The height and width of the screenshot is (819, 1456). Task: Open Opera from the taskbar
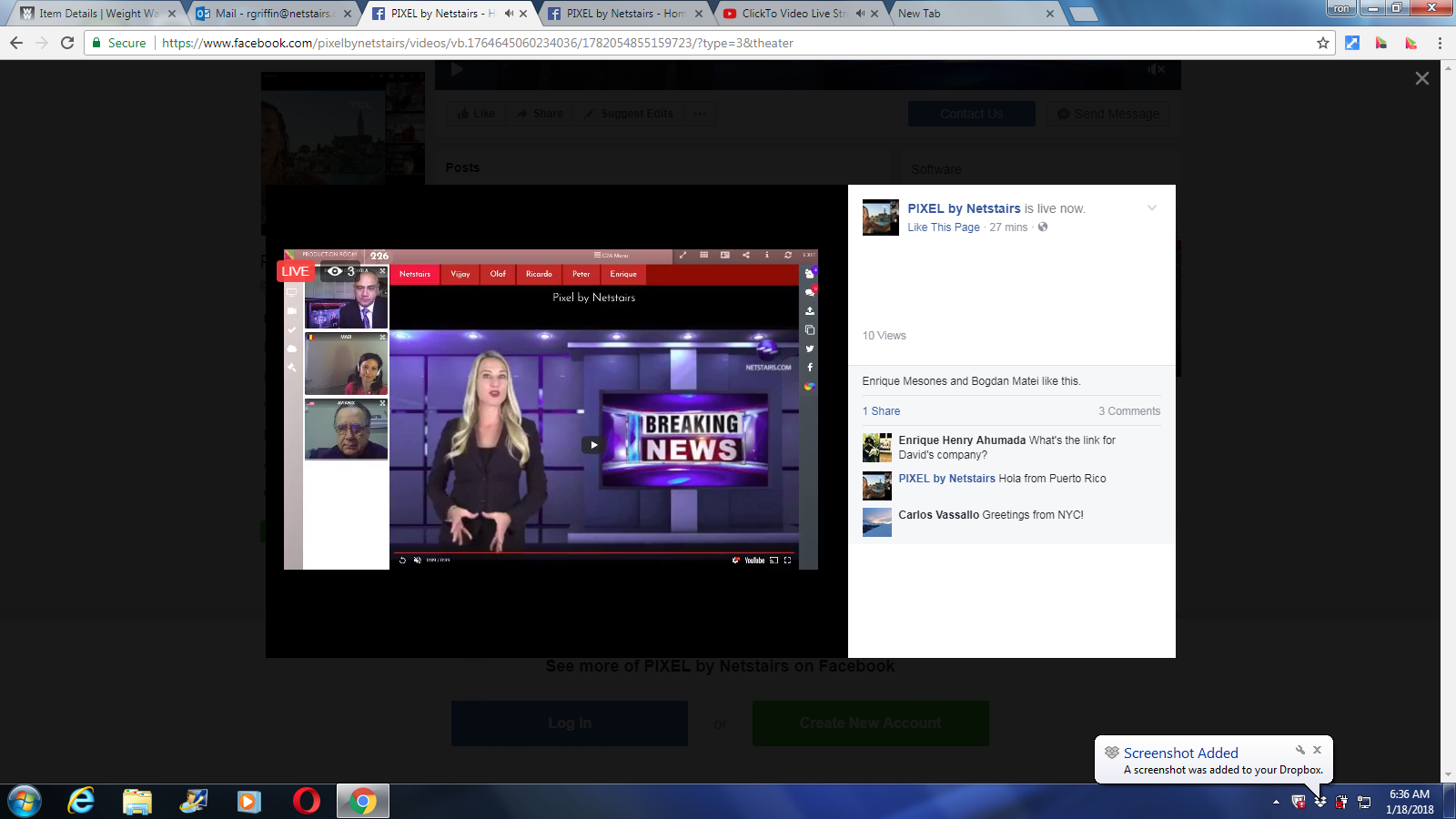click(306, 801)
